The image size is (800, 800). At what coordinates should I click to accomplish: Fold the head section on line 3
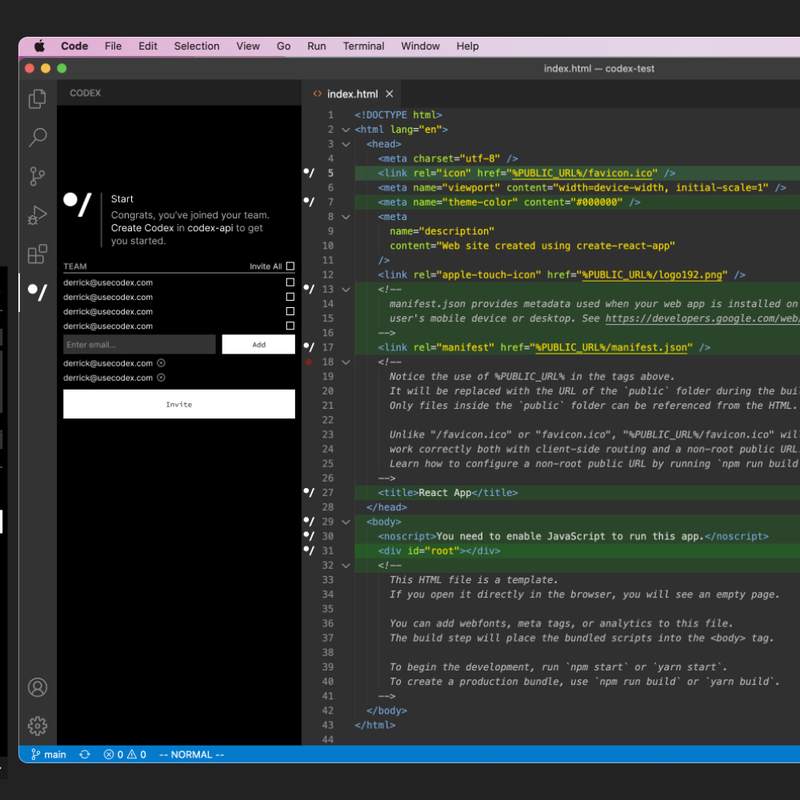coord(346,144)
